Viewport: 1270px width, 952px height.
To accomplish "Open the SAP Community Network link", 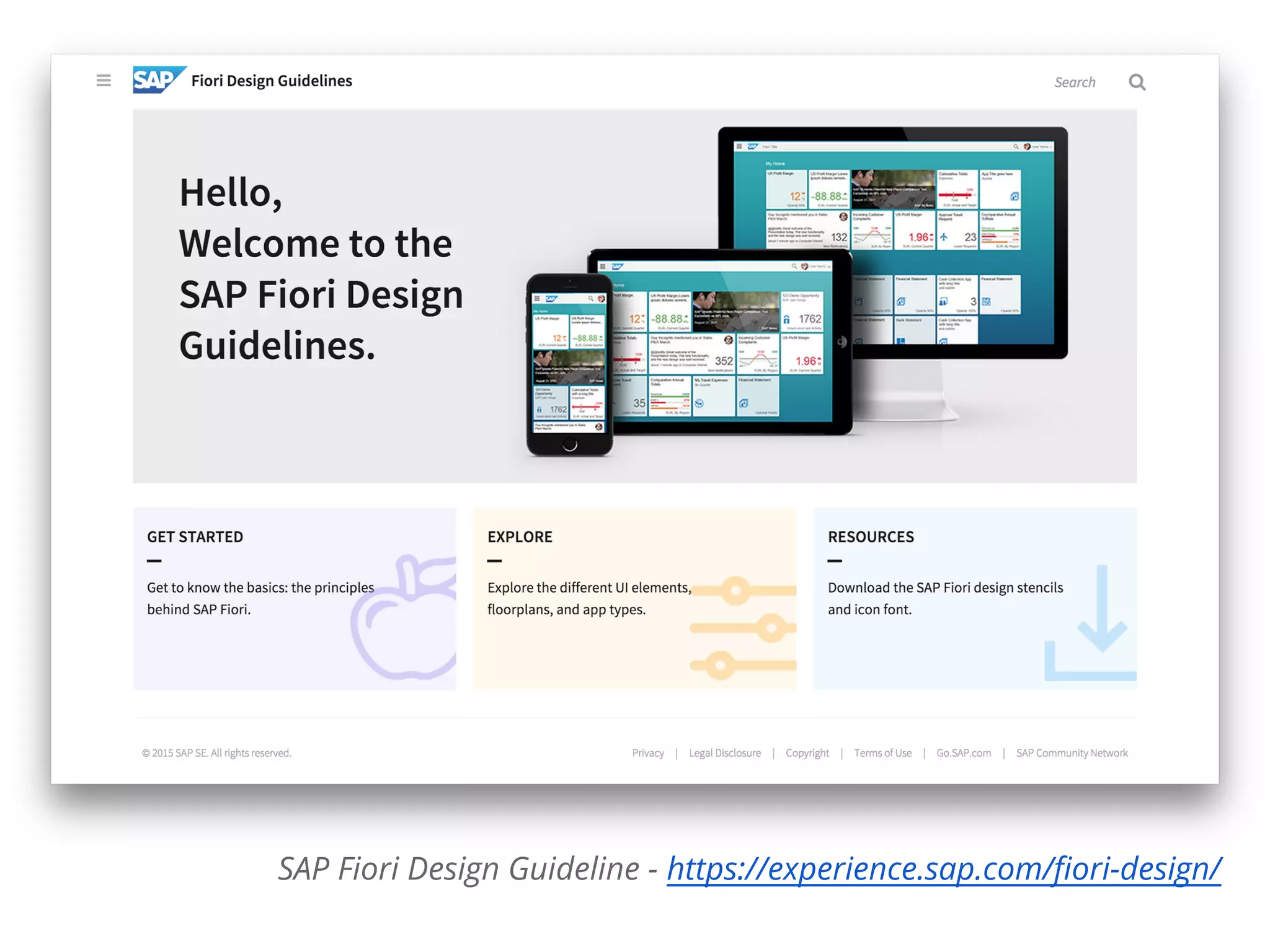I will 1072,753.
